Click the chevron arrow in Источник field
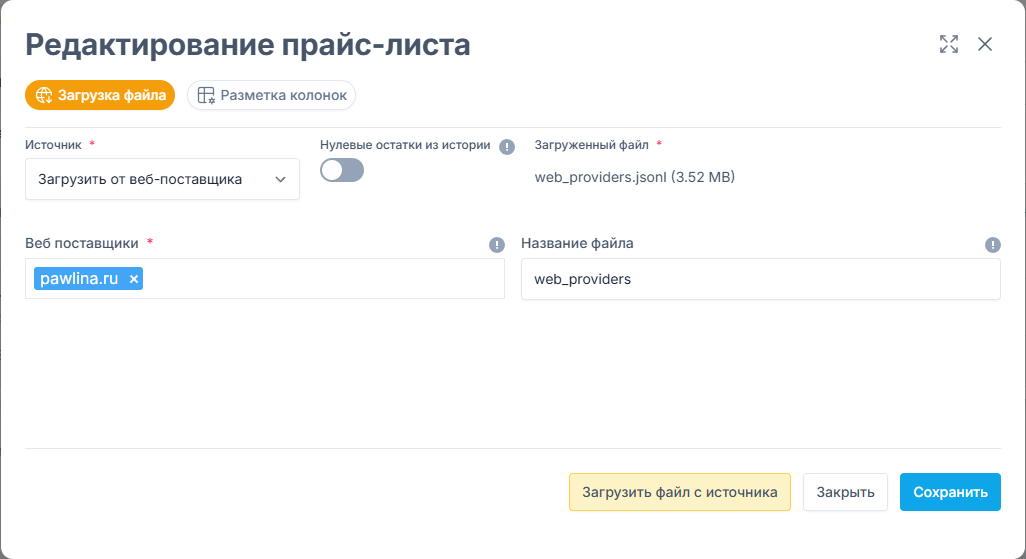The height and width of the screenshot is (559, 1026). coord(280,179)
